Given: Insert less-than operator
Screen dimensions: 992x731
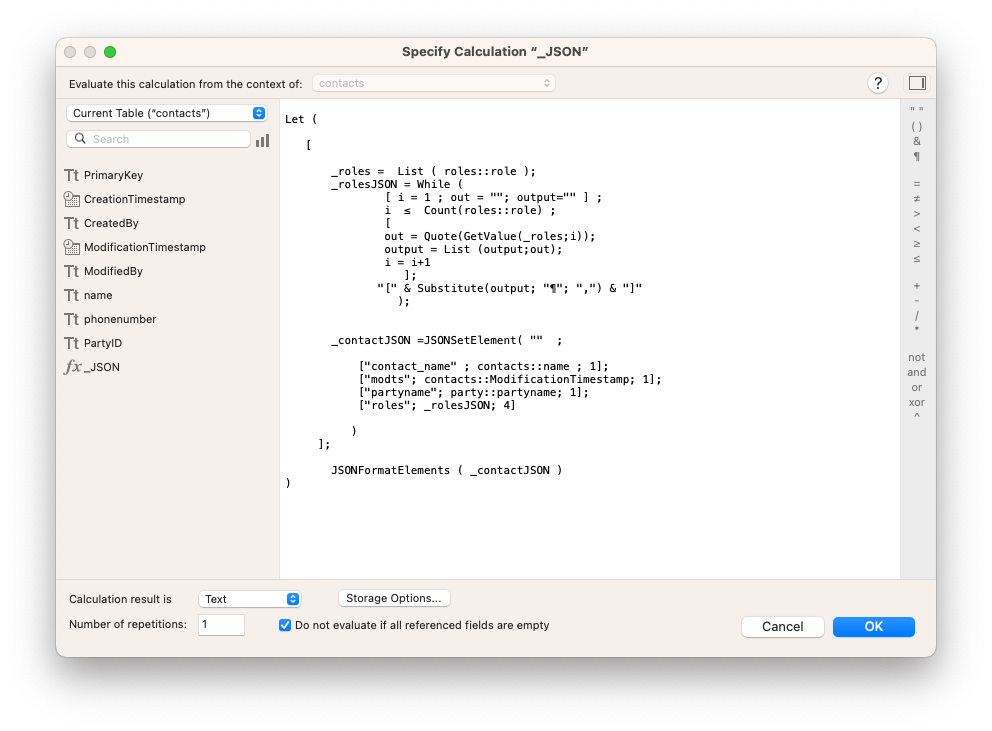Looking at the screenshot, I should [x=917, y=228].
